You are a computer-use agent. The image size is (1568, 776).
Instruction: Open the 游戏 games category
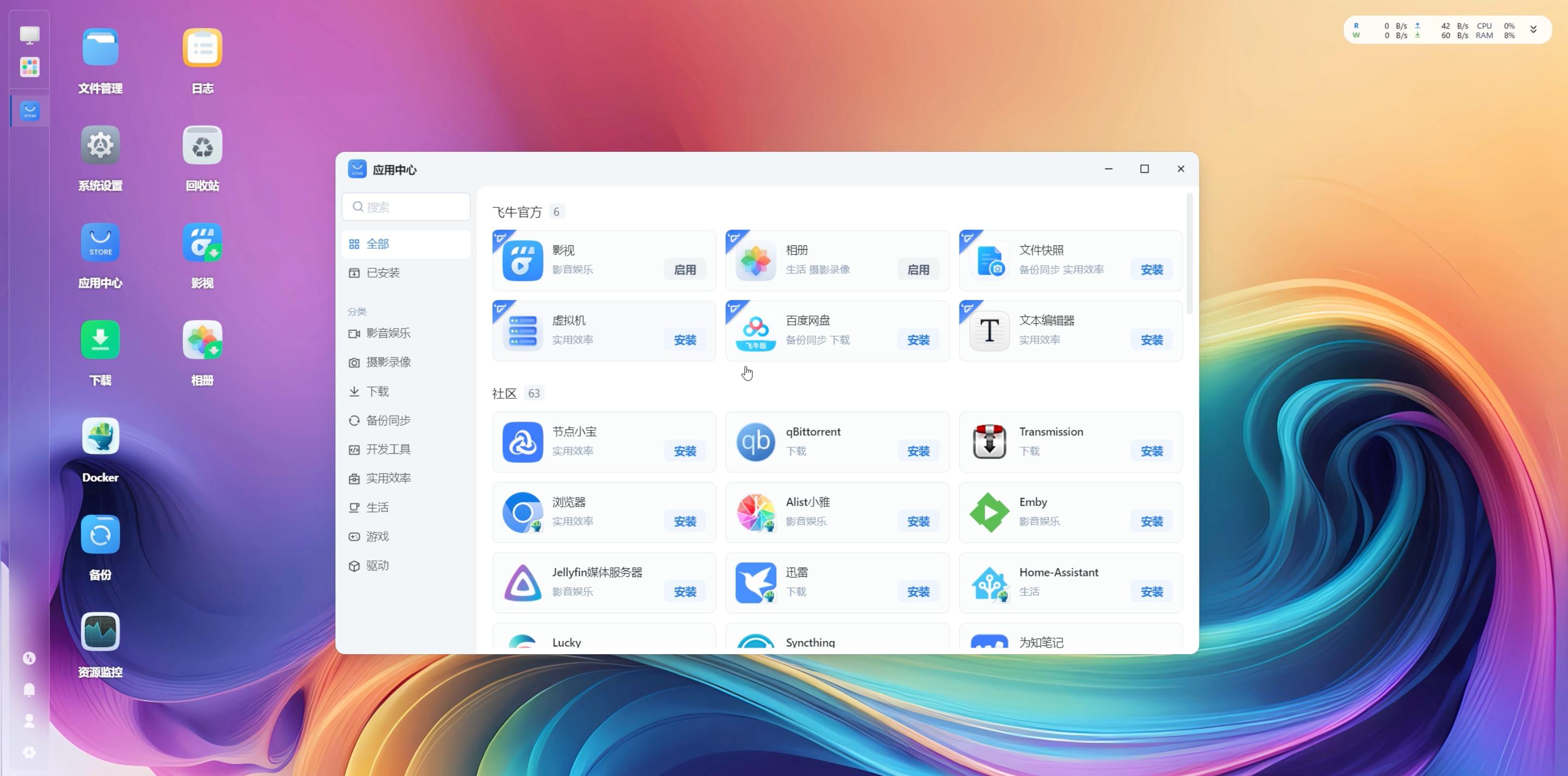click(377, 536)
